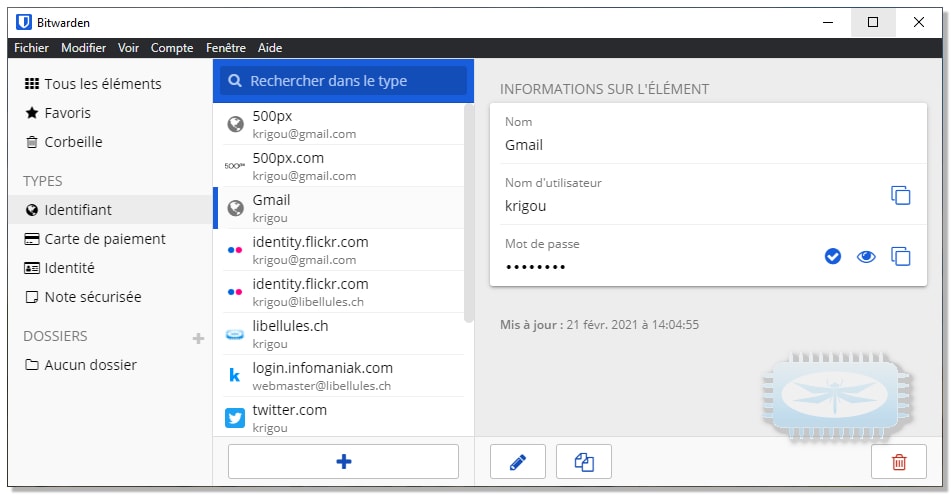Click the globe icon beside Gmail entry
This screenshot has width=951, height=495.
point(235,208)
